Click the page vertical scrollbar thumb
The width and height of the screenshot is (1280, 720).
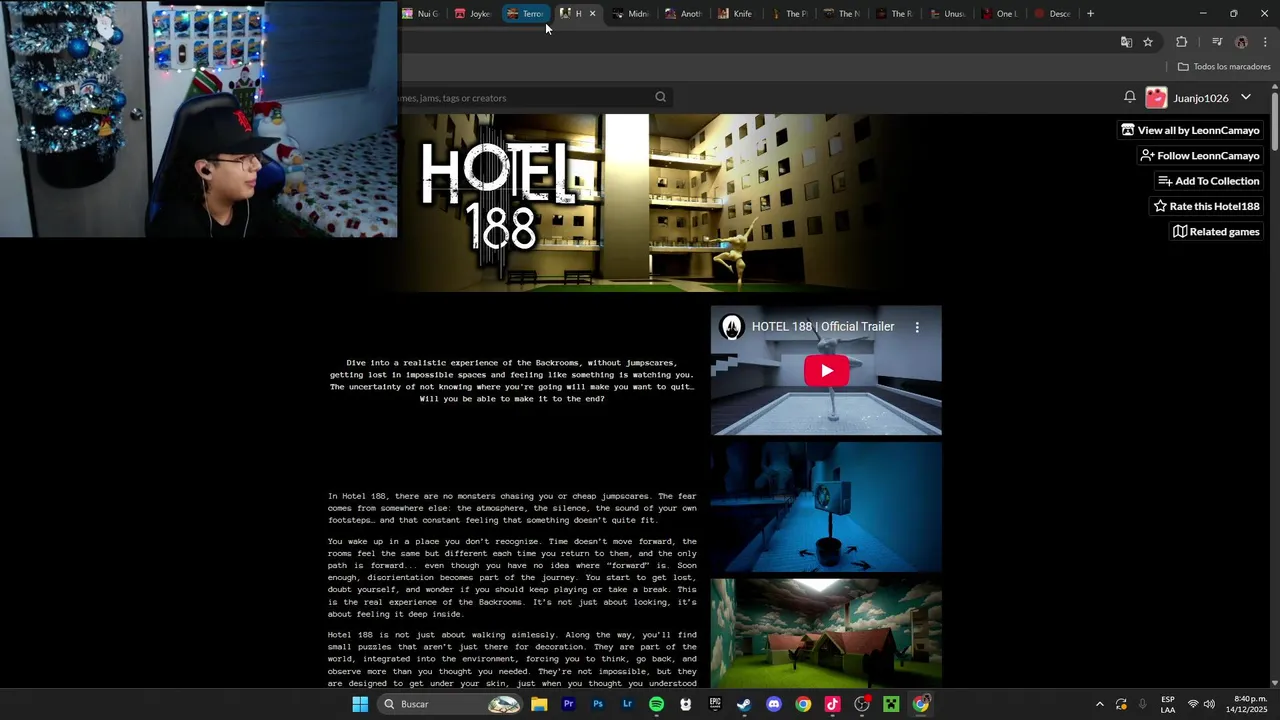click(1275, 121)
